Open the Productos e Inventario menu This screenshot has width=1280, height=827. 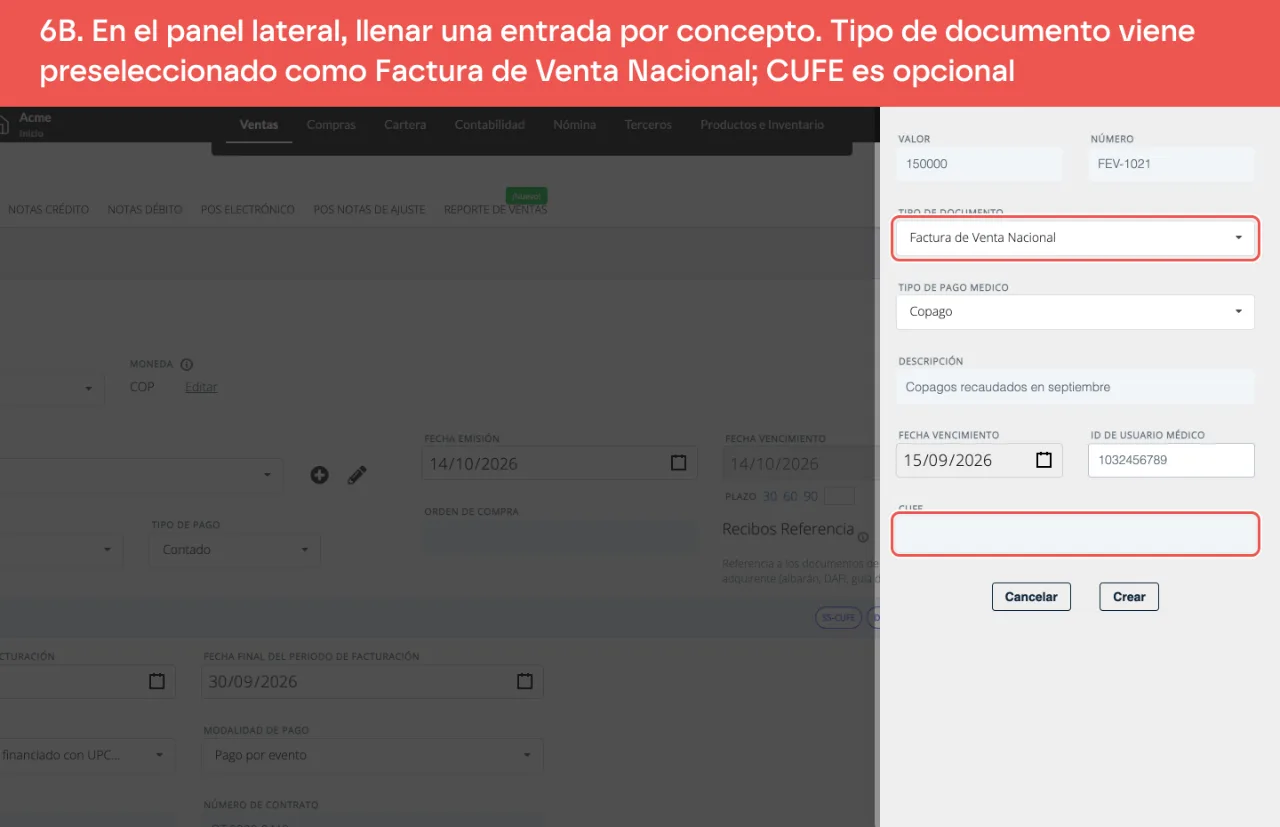pyautogui.click(x=762, y=125)
